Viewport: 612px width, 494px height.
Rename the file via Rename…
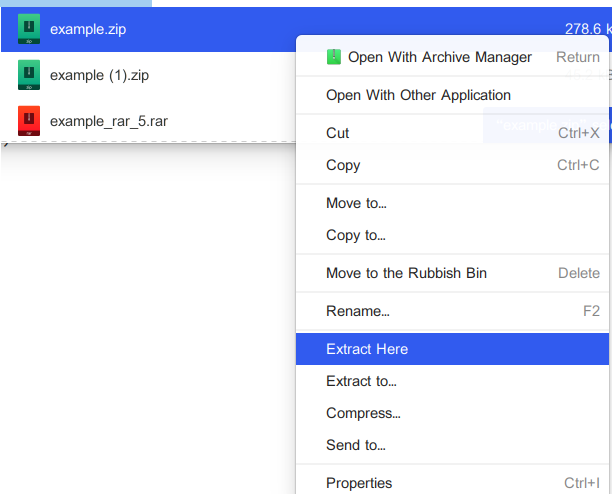coord(358,311)
